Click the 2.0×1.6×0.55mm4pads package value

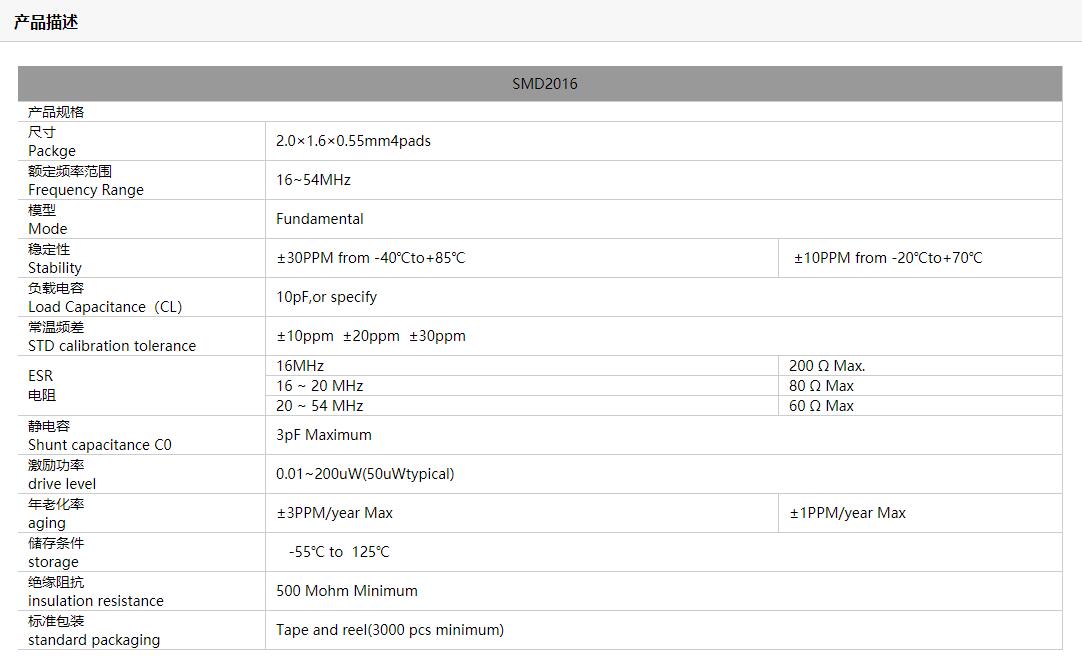353,141
